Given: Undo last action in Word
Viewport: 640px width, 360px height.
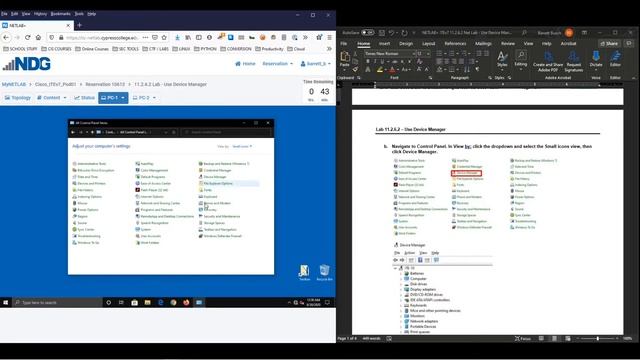Looking at the screenshot, I should click(391, 32).
